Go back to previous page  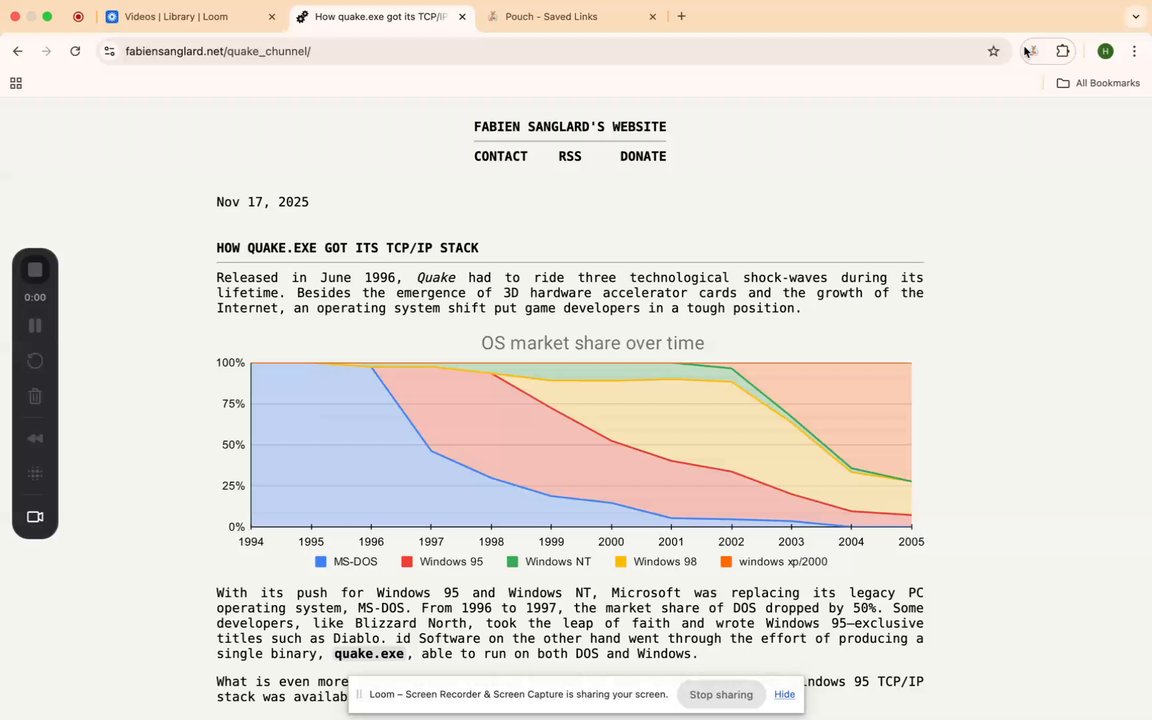tap(18, 51)
